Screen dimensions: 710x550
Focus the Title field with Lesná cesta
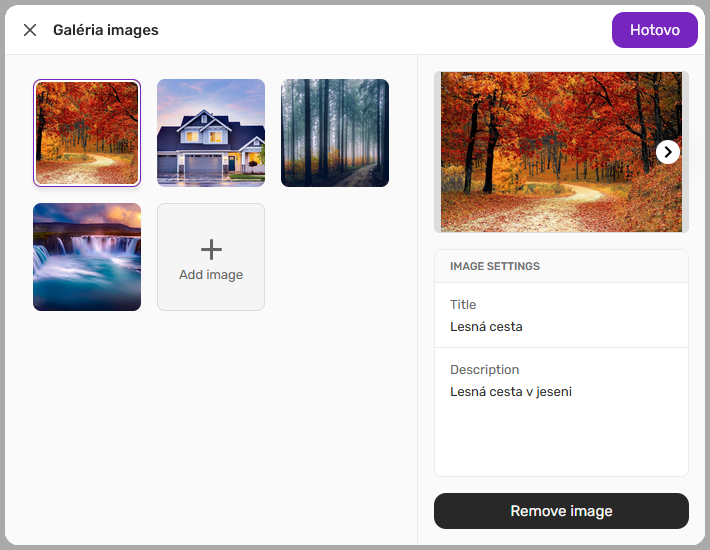tap(561, 326)
